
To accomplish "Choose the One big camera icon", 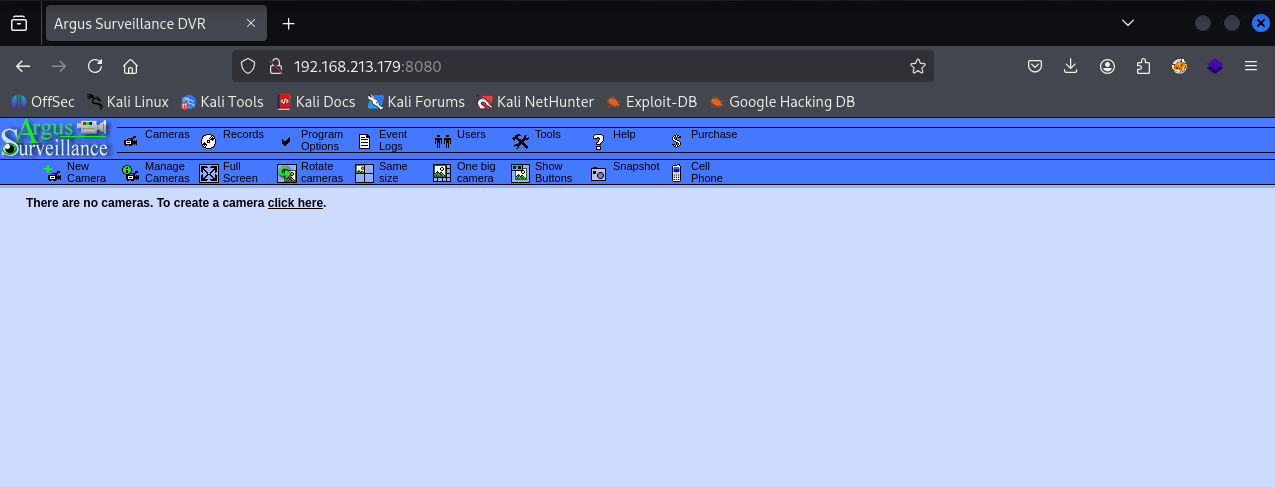I will point(442,173).
